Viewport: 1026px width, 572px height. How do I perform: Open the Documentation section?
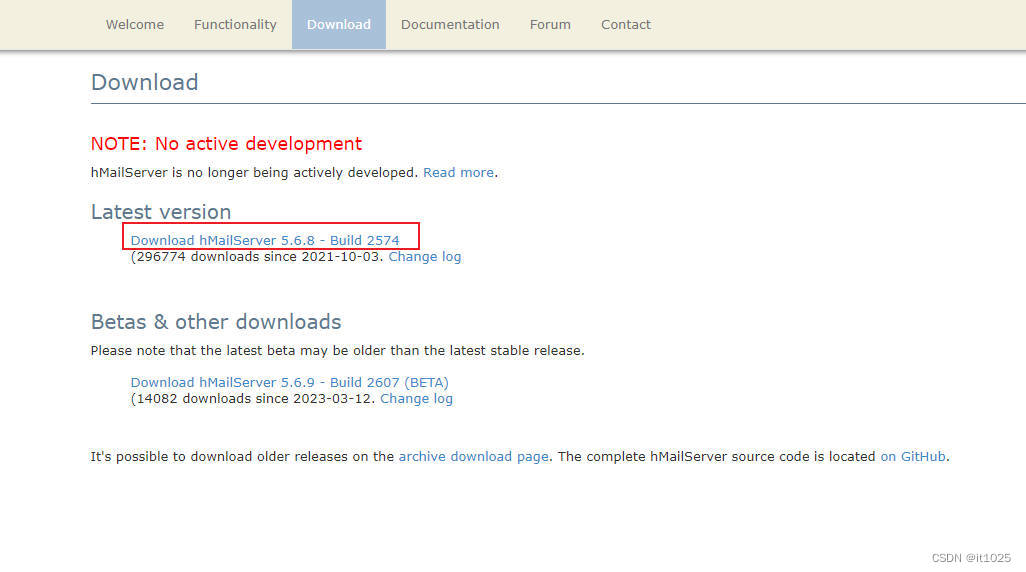450,24
